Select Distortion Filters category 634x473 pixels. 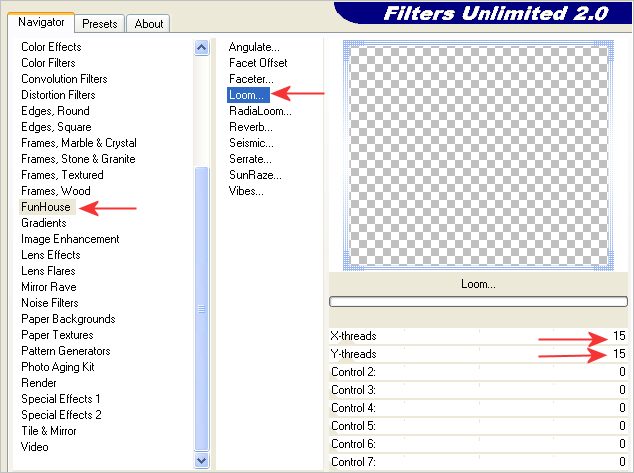pos(58,95)
